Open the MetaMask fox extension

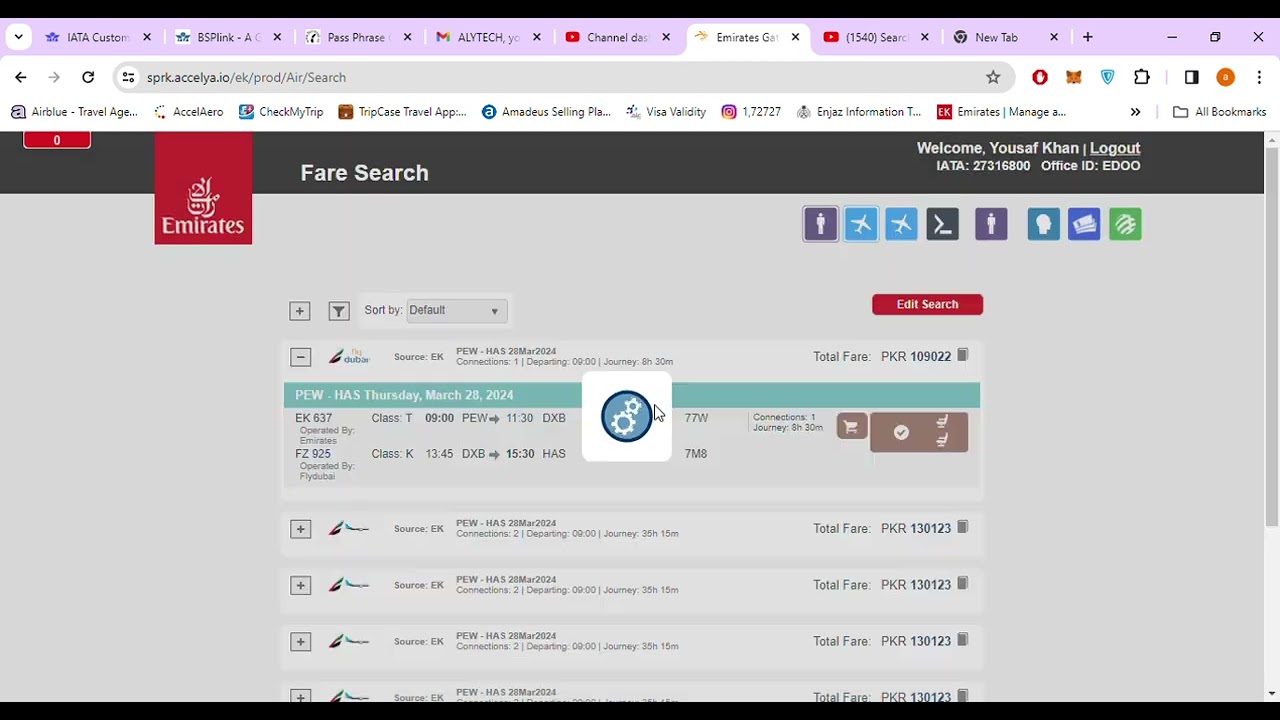click(1073, 77)
